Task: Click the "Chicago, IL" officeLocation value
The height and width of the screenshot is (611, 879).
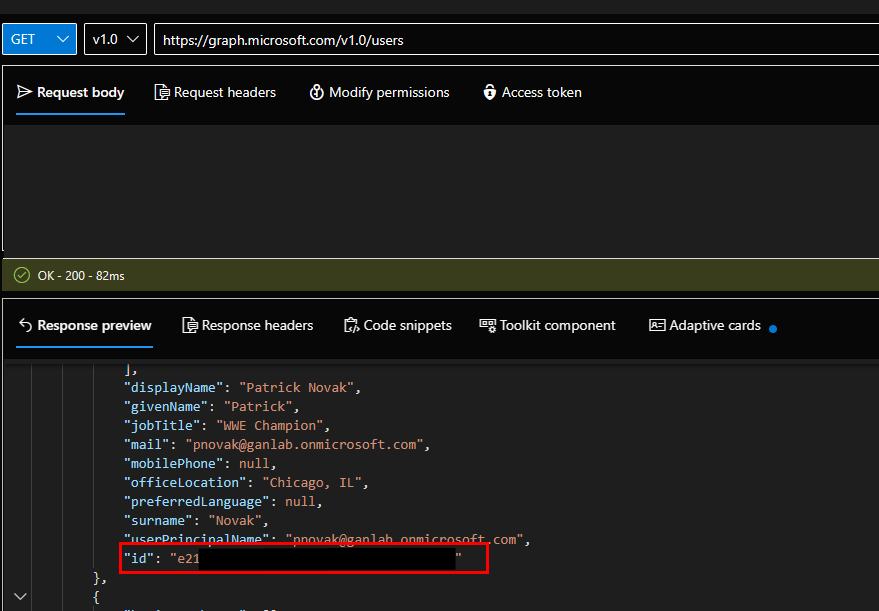Action: [315, 482]
